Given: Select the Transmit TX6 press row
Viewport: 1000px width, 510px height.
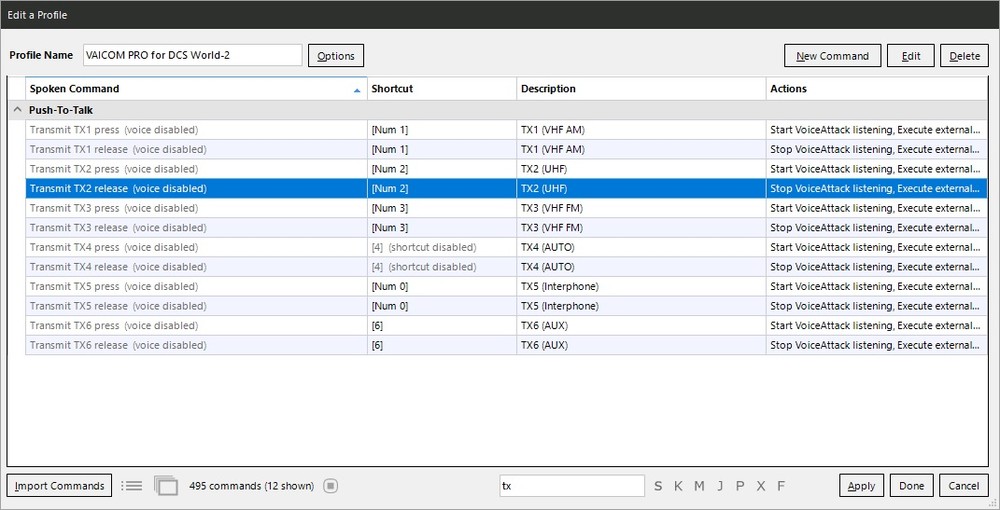Looking at the screenshot, I should tap(506, 325).
